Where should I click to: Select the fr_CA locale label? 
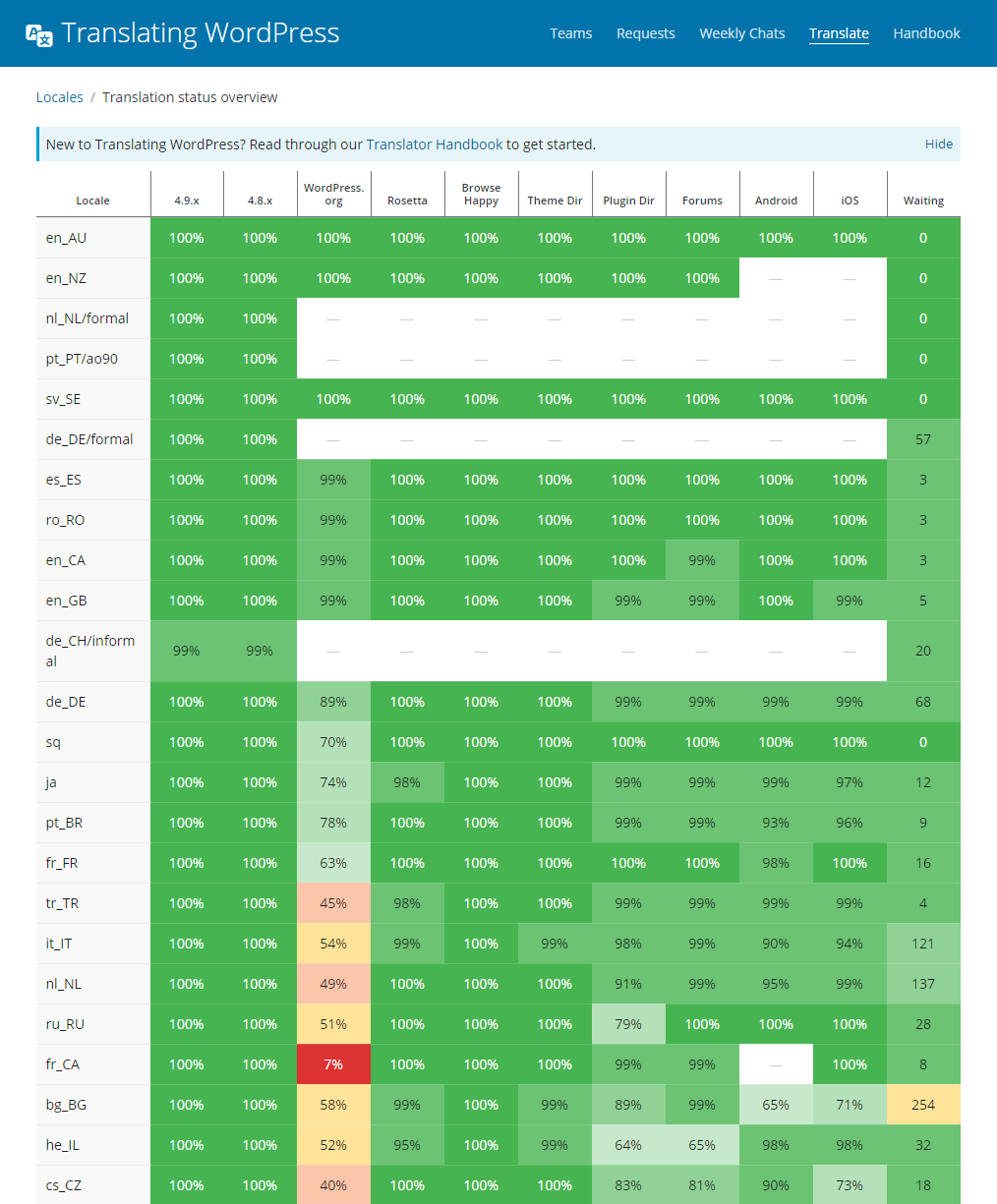click(x=62, y=1064)
